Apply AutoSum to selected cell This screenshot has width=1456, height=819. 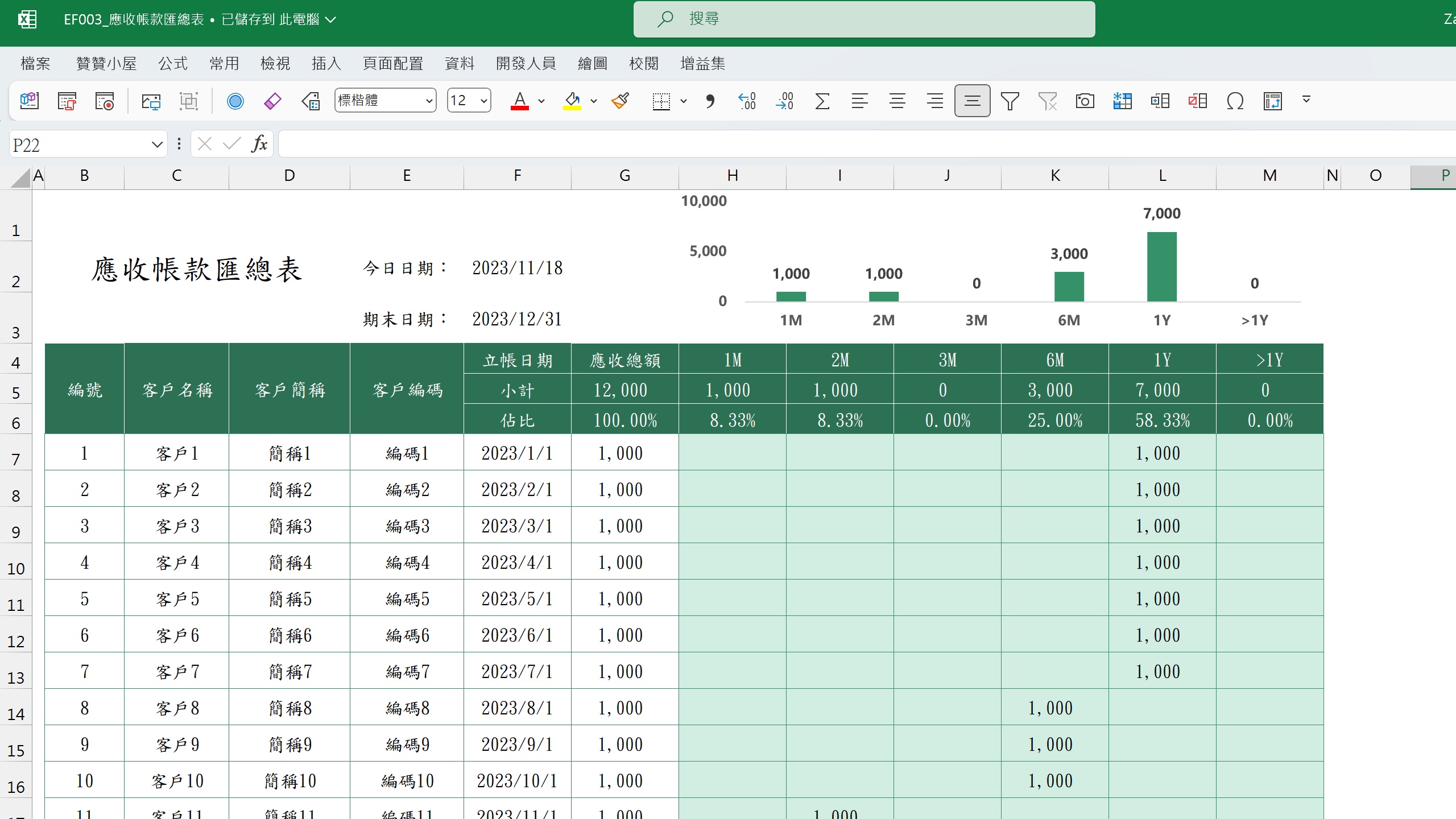[822, 101]
